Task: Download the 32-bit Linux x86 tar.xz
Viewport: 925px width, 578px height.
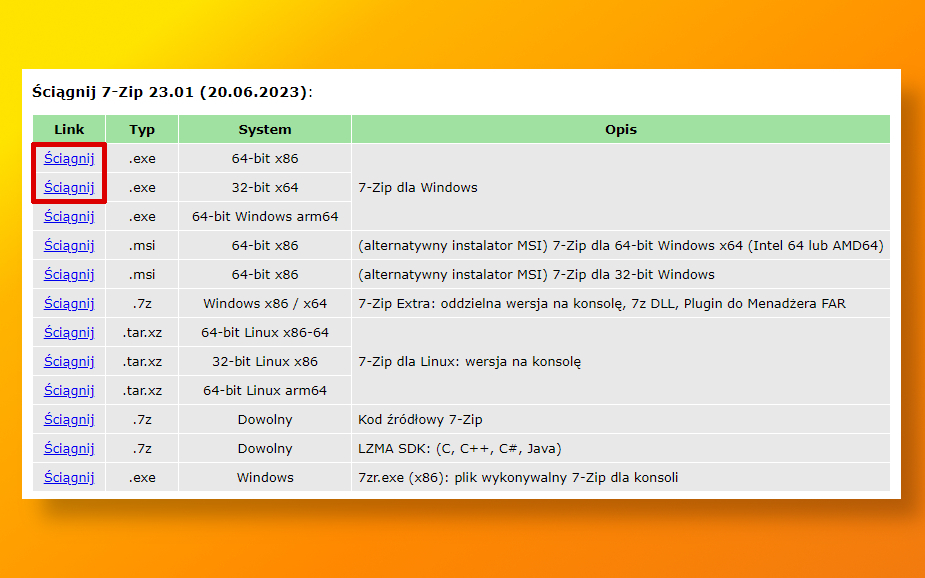Action: click(x=69, y=361)
